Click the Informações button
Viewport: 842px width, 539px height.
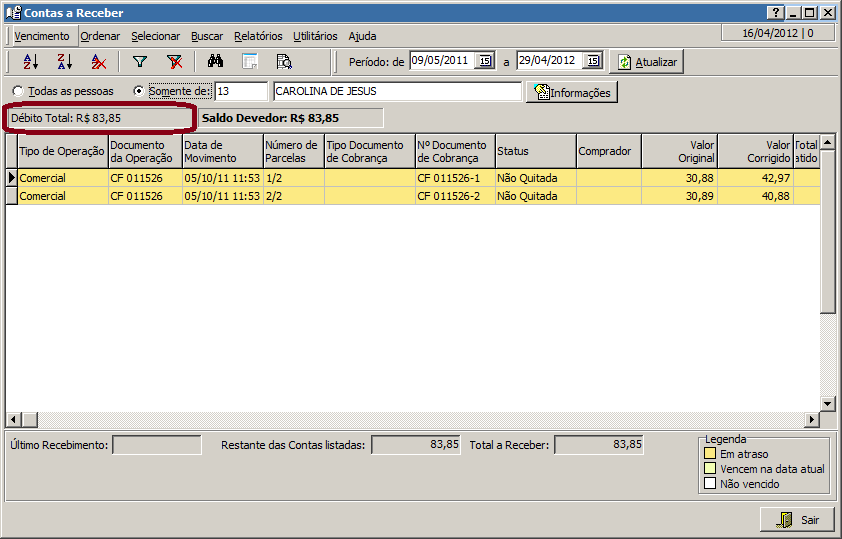click(572, 92)
